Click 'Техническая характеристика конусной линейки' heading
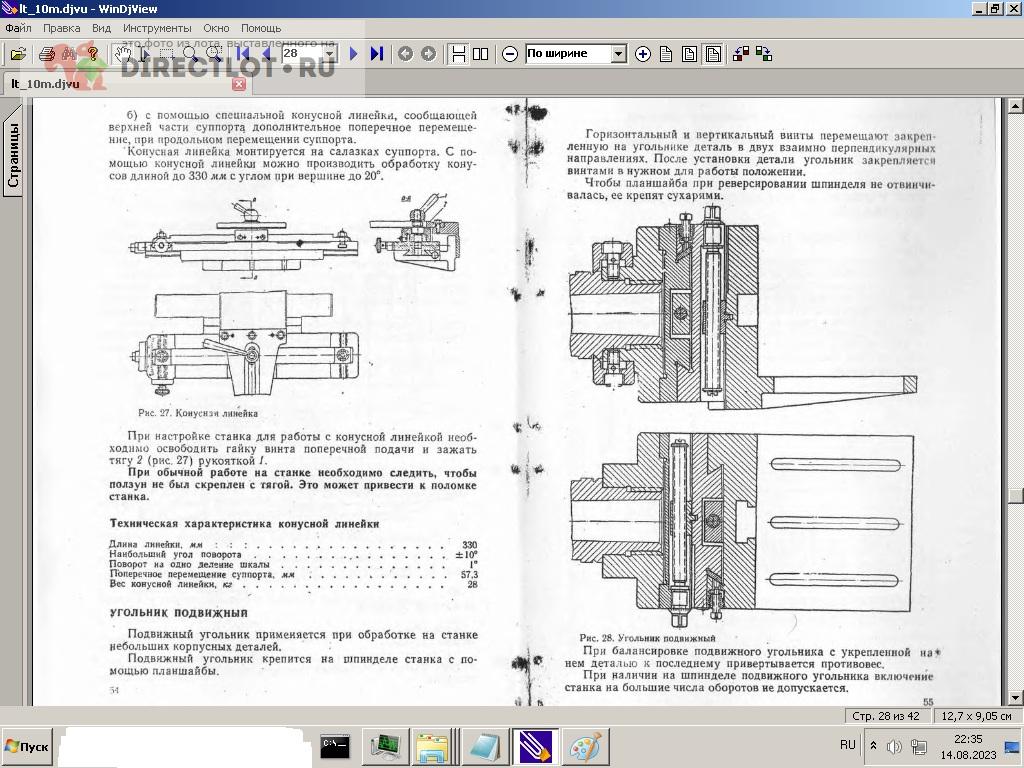This screenshot has width=1024, height=768. [x=244, y=524]
